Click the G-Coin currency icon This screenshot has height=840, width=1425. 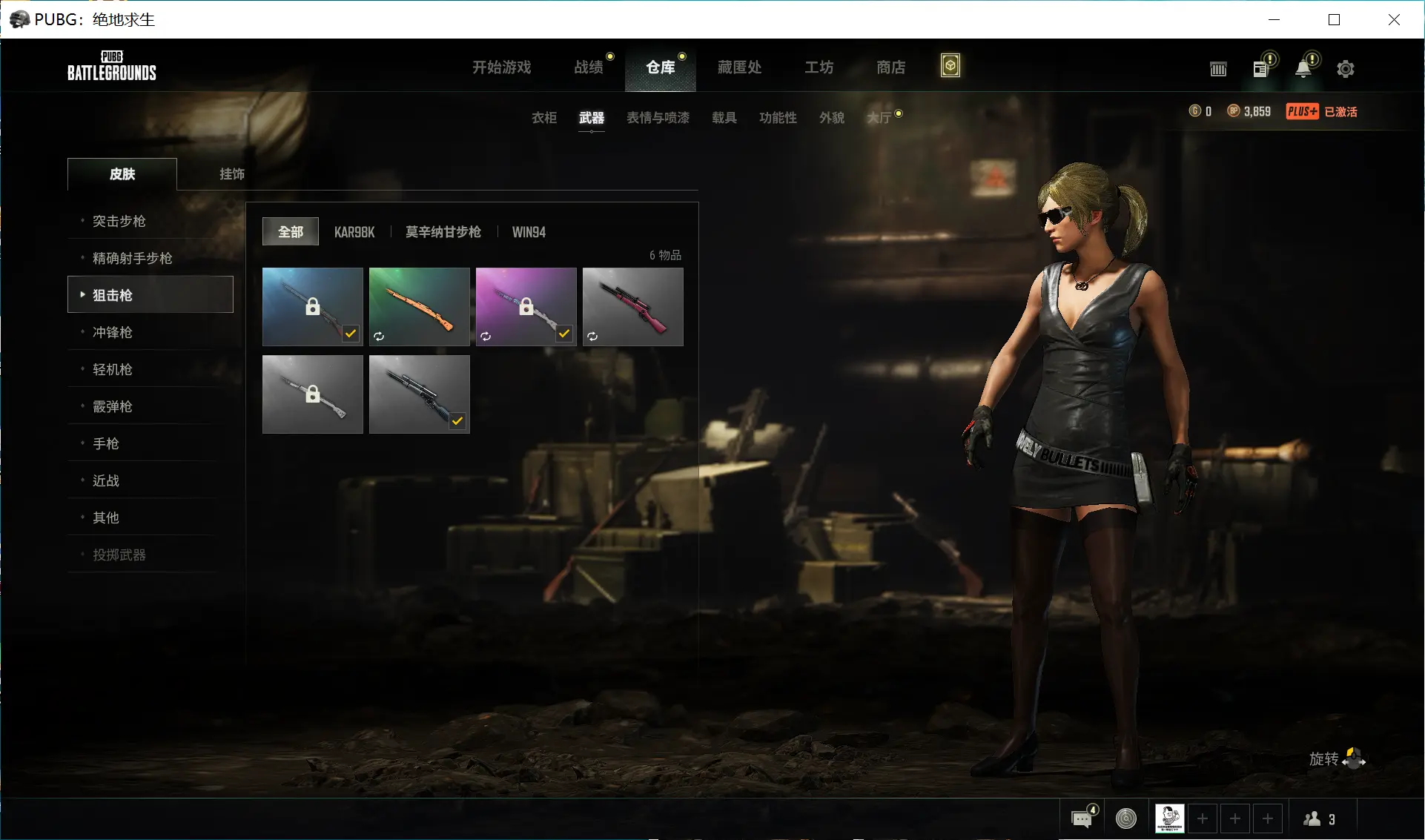[1194, 111]
